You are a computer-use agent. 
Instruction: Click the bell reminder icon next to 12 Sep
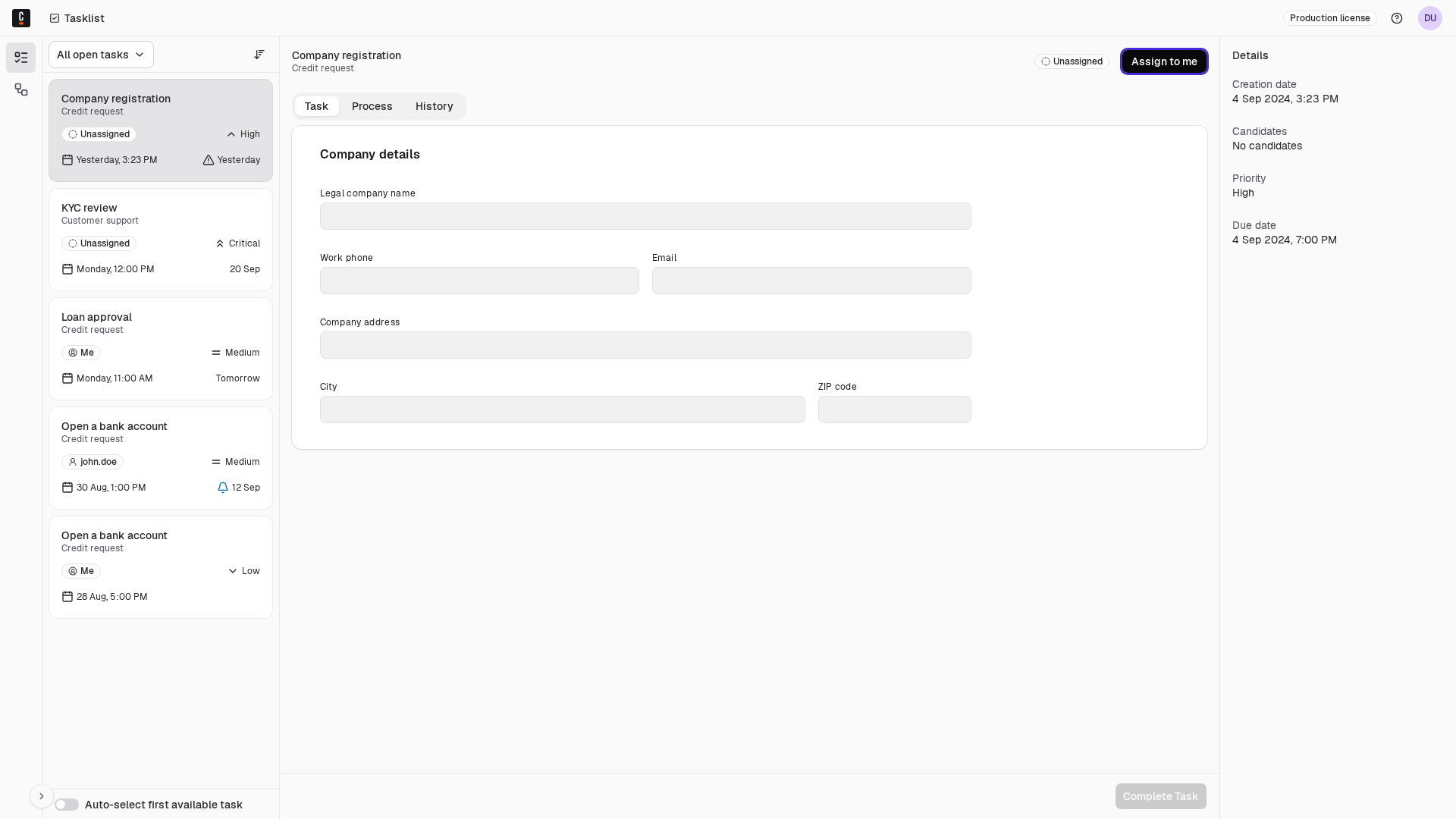coord(223,488)
